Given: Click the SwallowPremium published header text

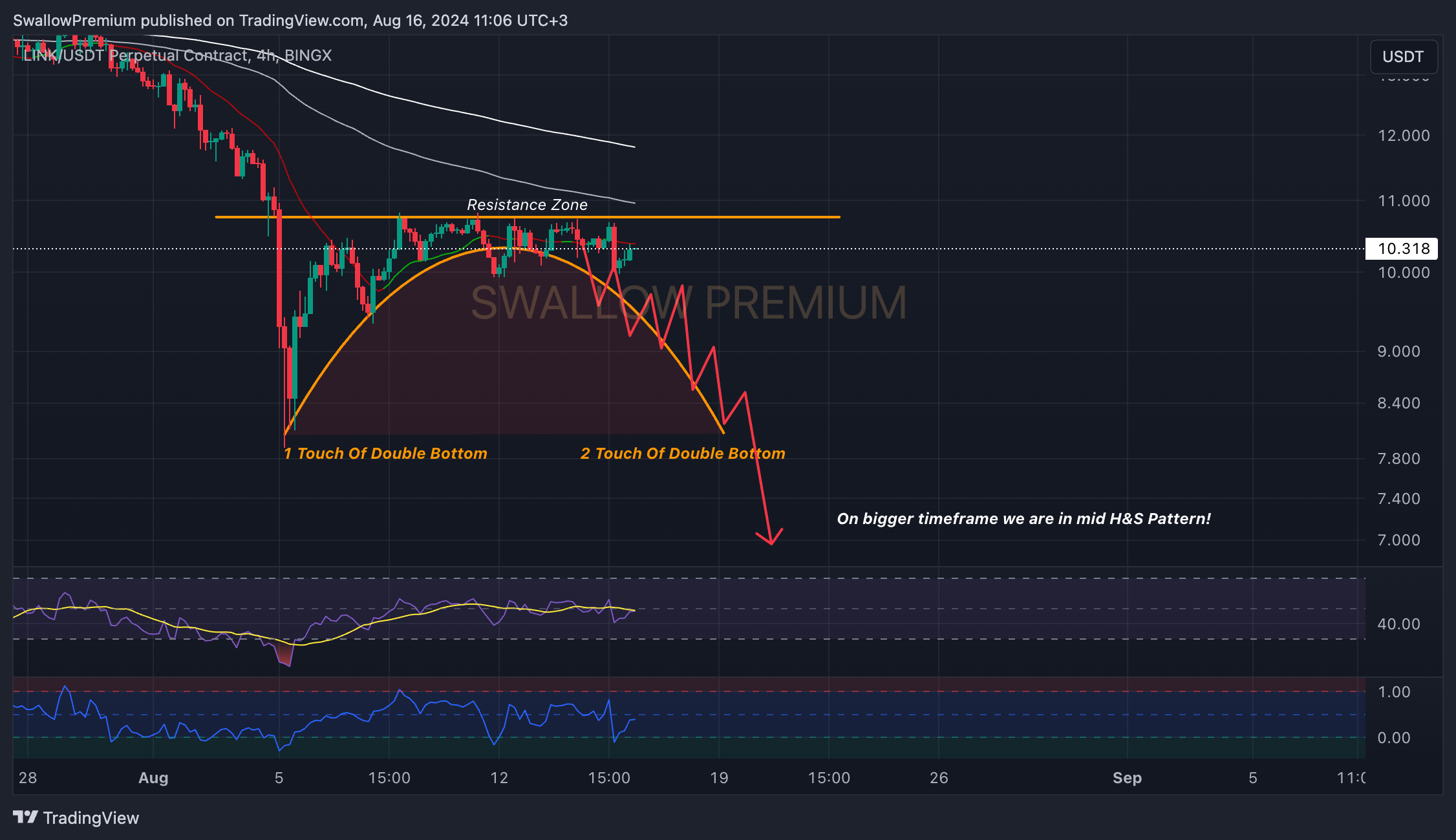Looking at the screenshot, I should [x=290, y=21].
